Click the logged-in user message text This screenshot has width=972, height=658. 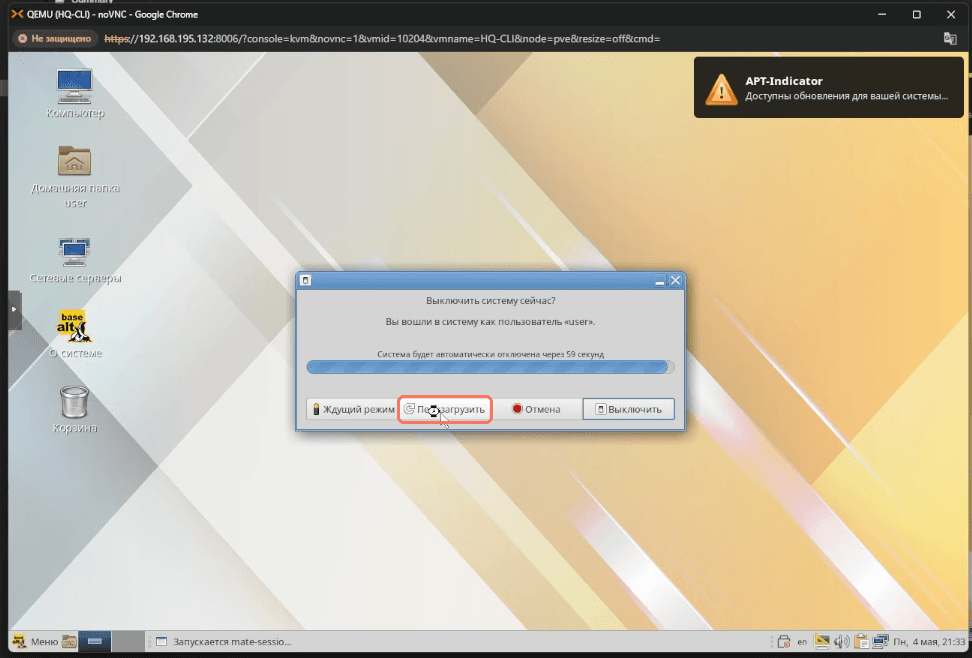[x=490, y=322]
